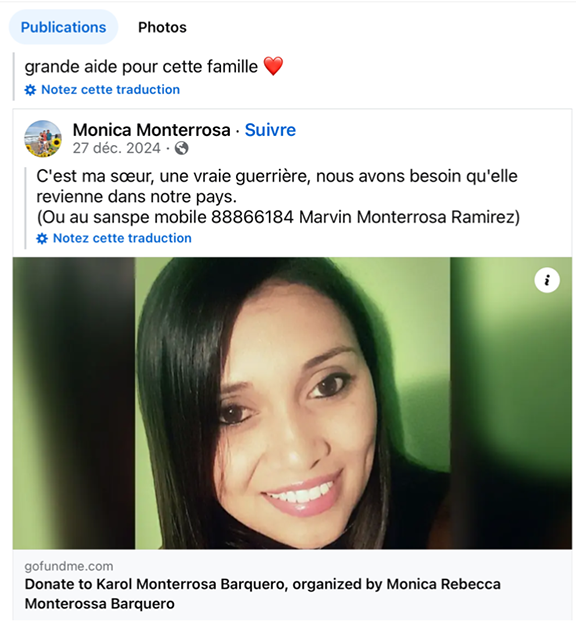Open the 27 déc. 2024 post timestamp
Viewport: 576px width, 621px height.
116,148
